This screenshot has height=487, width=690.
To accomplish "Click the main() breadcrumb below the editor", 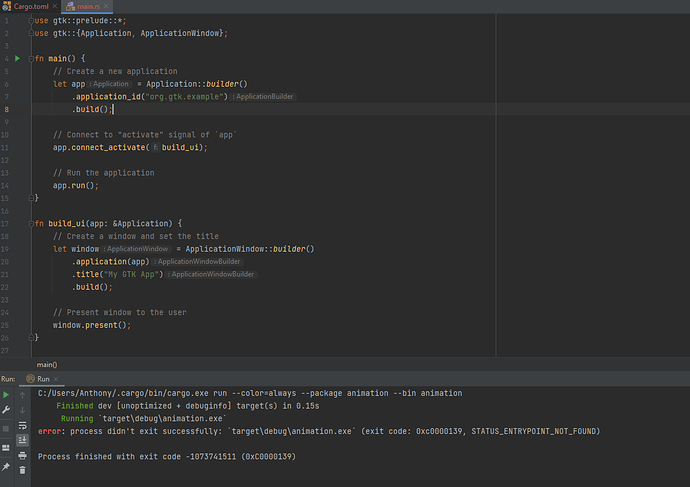I will tap(47, 365).
